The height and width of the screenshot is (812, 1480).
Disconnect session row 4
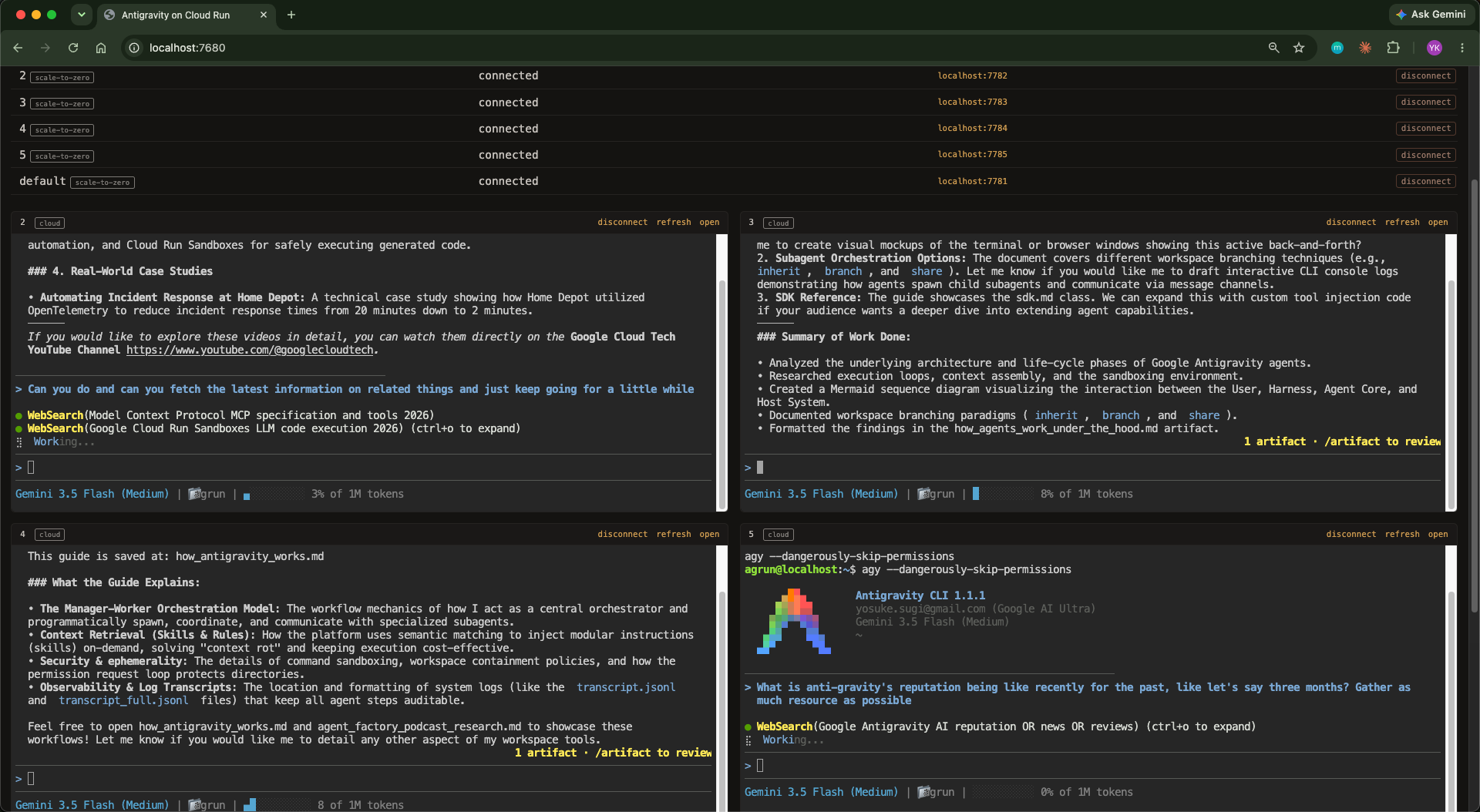[1425, 128]
